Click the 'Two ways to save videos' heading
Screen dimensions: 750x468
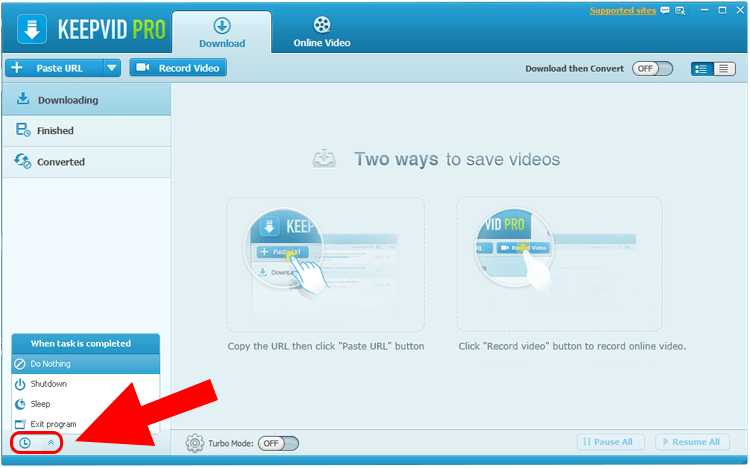pos(457,159)
